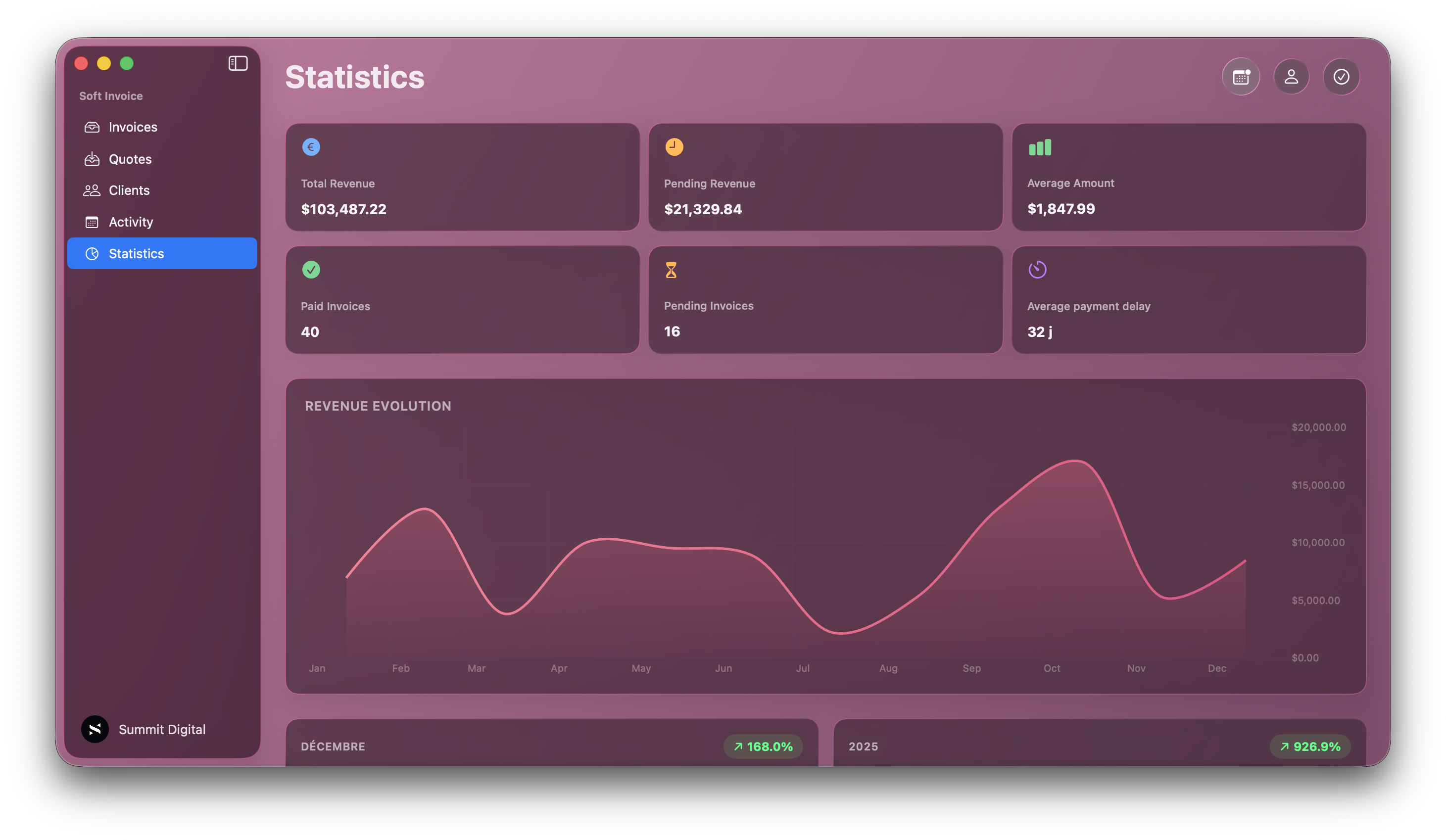Select the Statistics sidebar item
Image resolution: width=1446 pixels, height=840 pixels.
(x=162, y=254)
